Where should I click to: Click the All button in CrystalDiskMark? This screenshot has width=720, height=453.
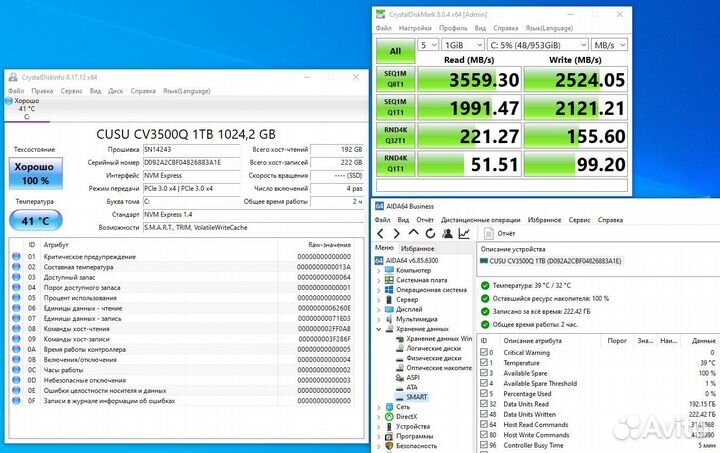coord(395,51)
